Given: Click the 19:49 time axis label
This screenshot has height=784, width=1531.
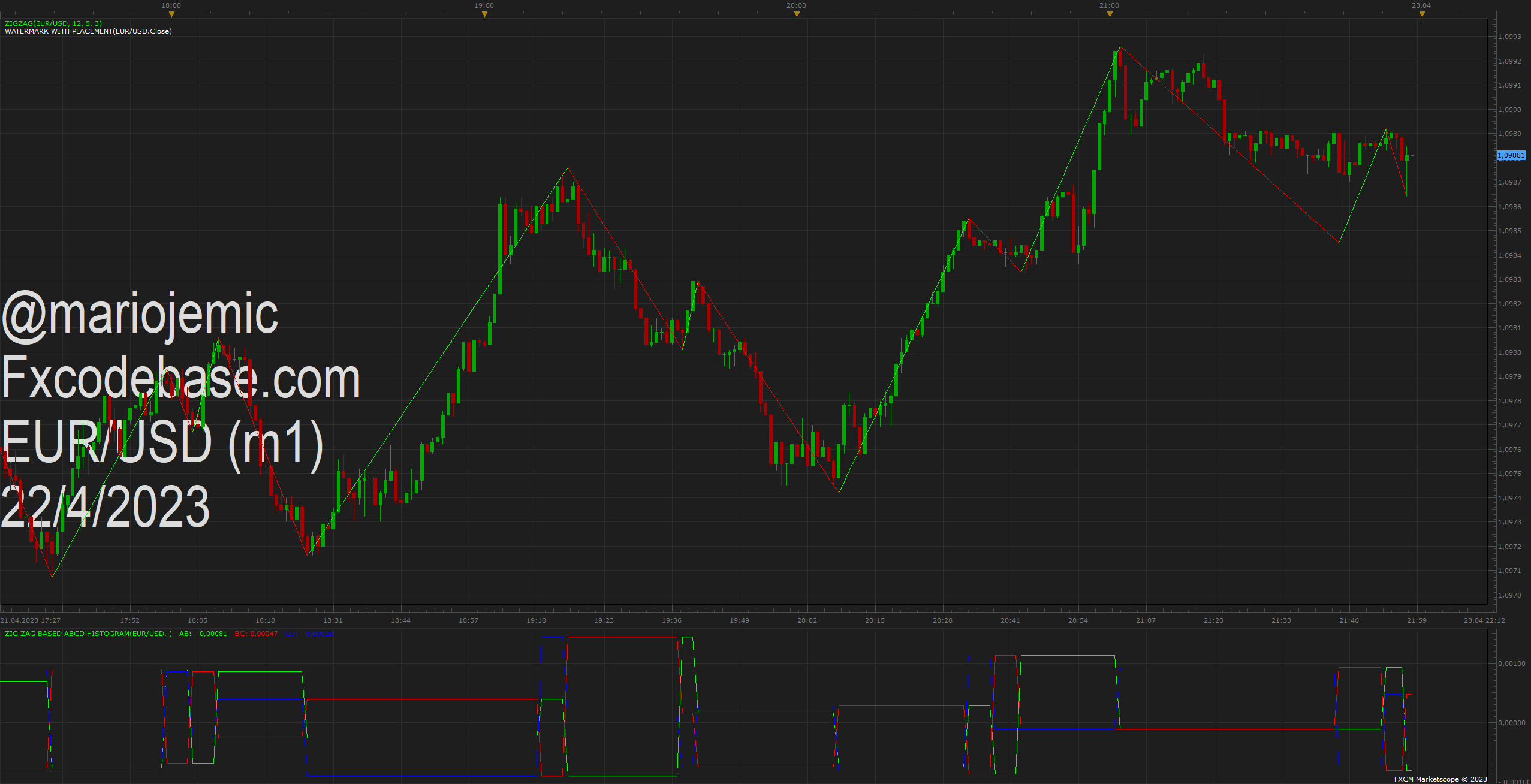Looking at the screenshot, I should [739, 620].
